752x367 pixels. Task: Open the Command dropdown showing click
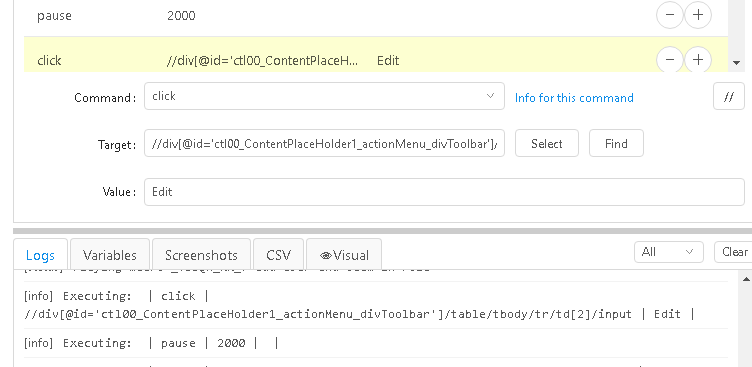click(x=324, y=96)
